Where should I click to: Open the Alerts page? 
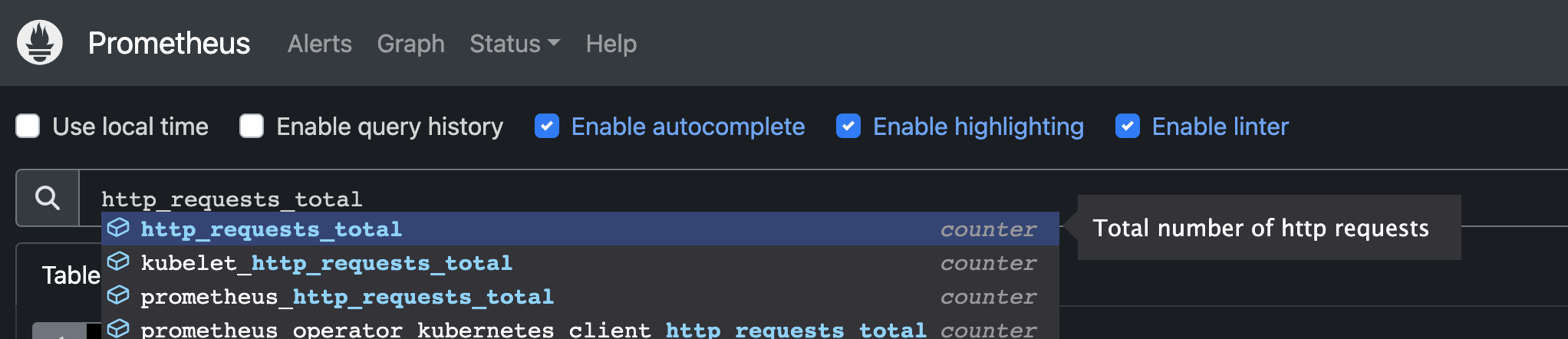(319, 44)
